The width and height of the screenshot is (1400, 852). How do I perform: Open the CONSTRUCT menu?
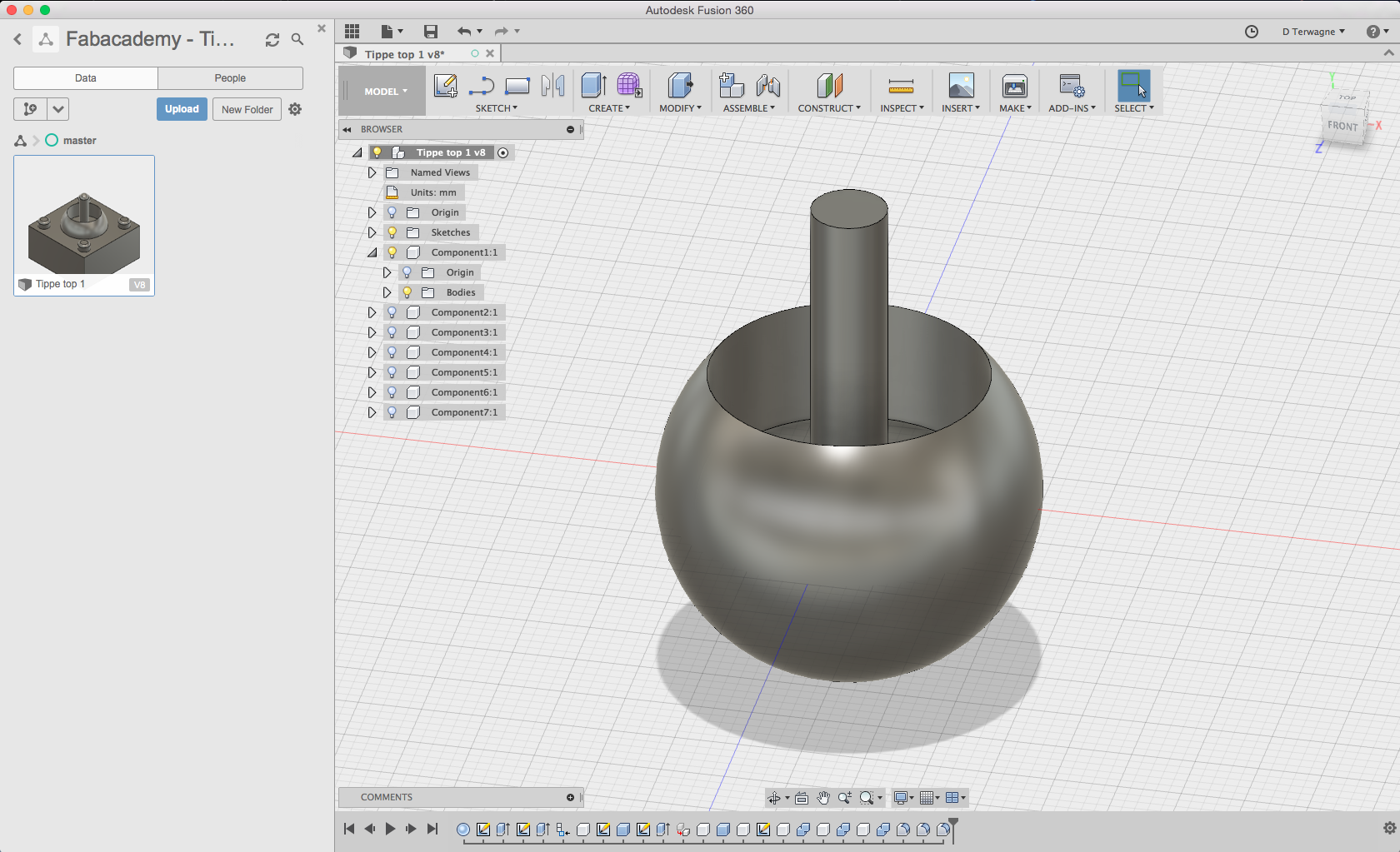coord(829,108)
